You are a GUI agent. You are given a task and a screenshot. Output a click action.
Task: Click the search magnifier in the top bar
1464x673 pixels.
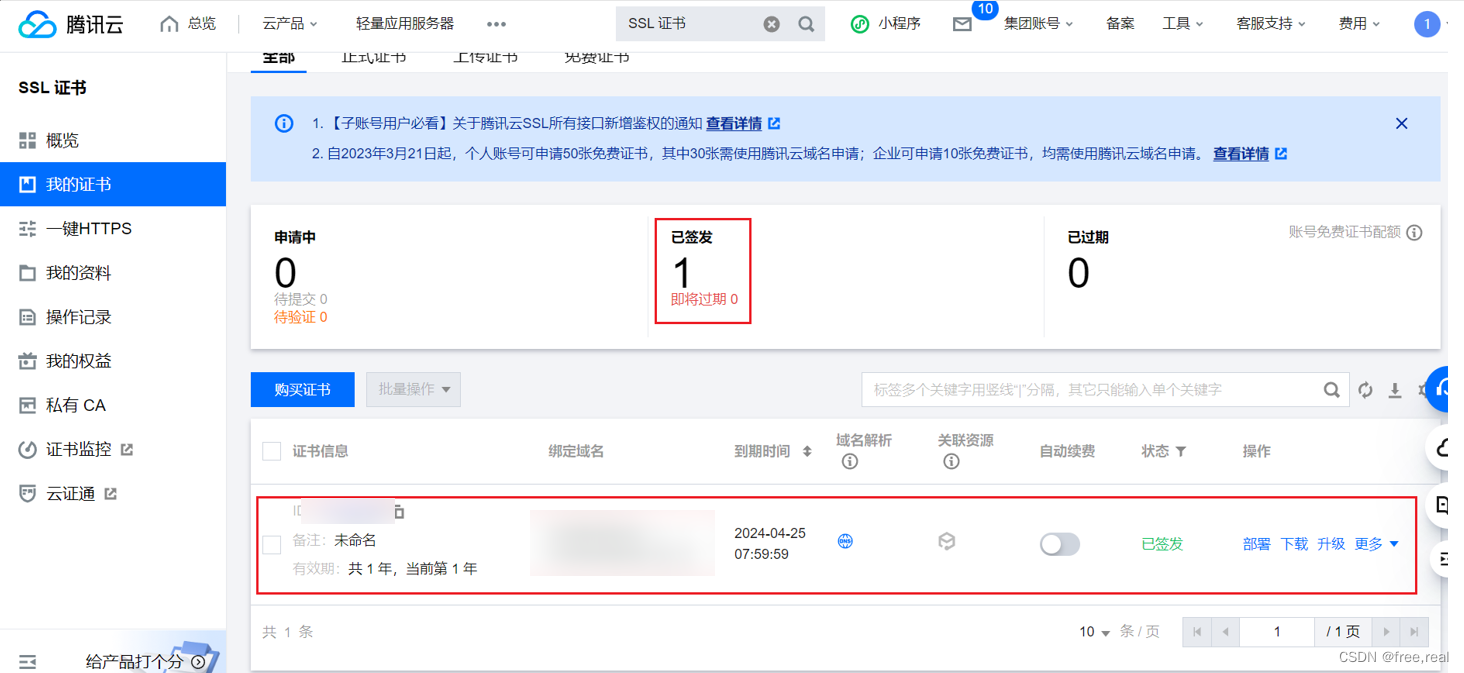point(806,24)
